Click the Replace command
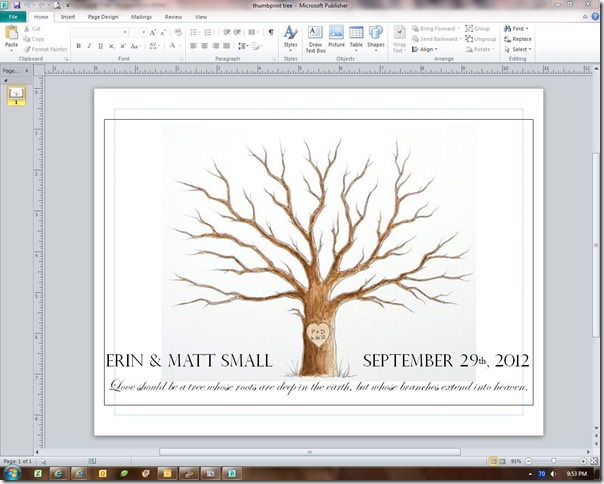This screenshot has width=604, height=484. (518, 39)
